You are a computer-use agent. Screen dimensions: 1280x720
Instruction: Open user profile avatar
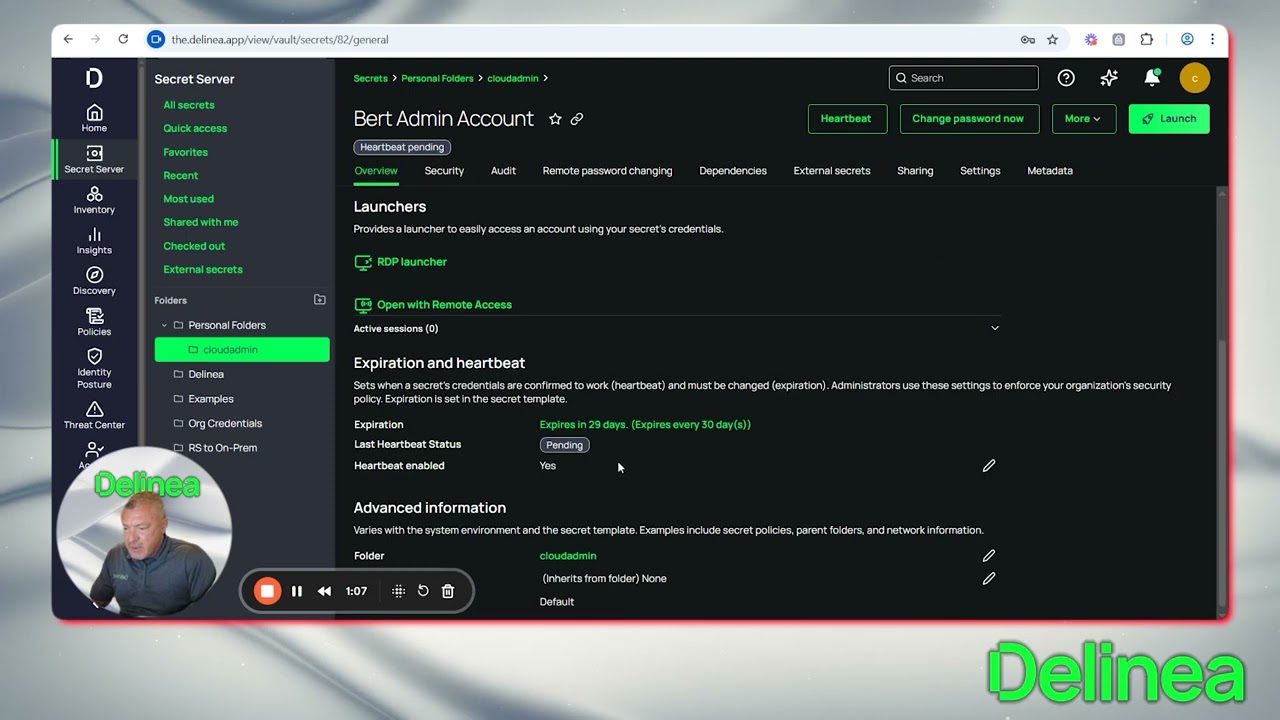coord(1194,78)
